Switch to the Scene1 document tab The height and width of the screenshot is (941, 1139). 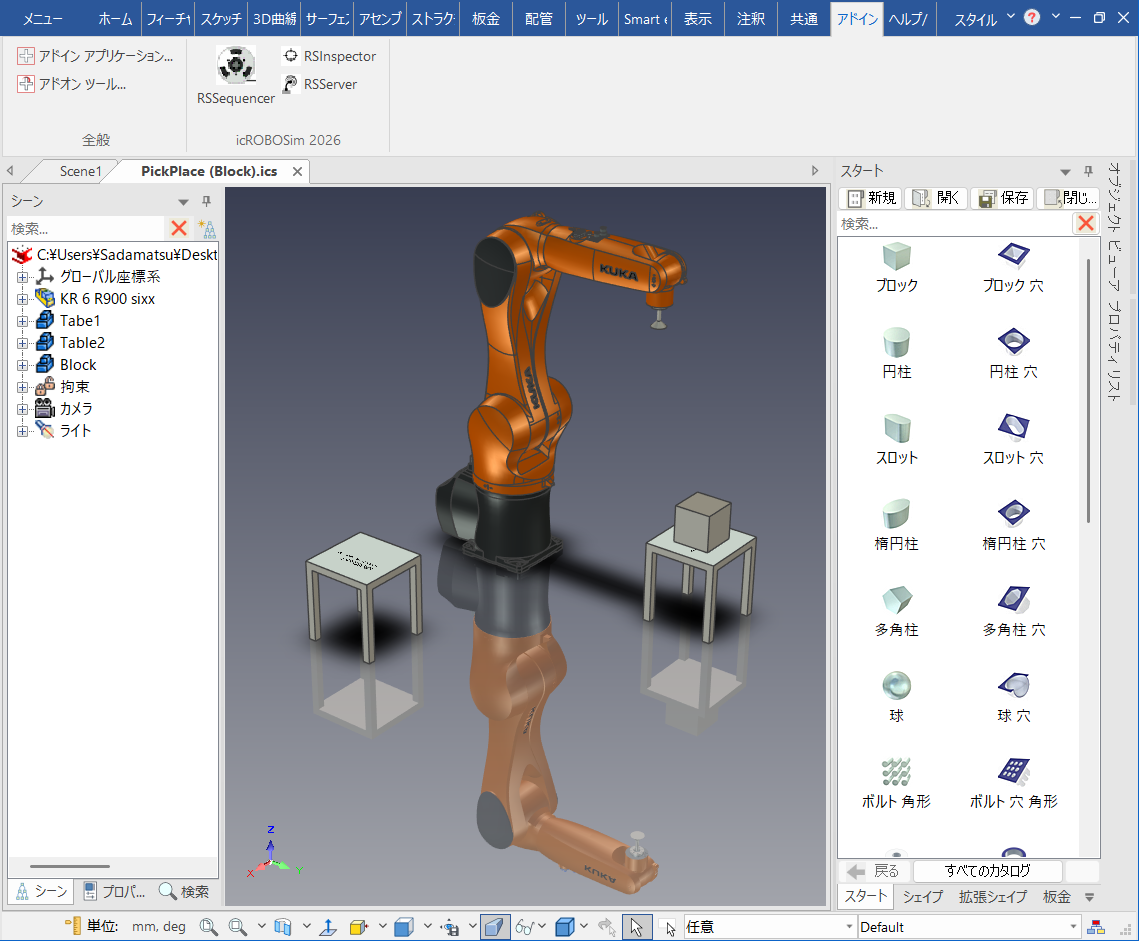point(80,171)
